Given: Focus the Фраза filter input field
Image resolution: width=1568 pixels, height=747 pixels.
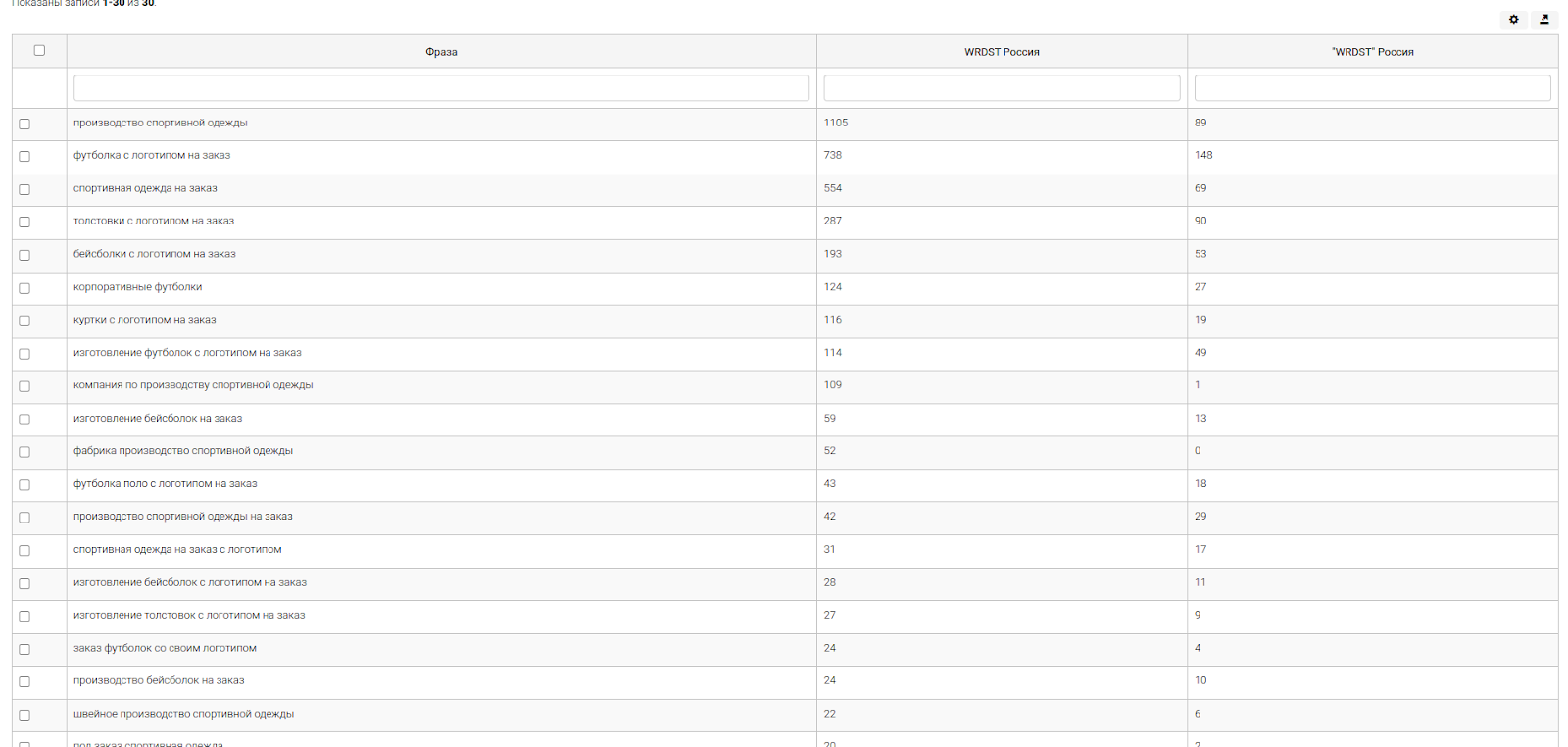Looking at the screenshot, I should [441, 88].
